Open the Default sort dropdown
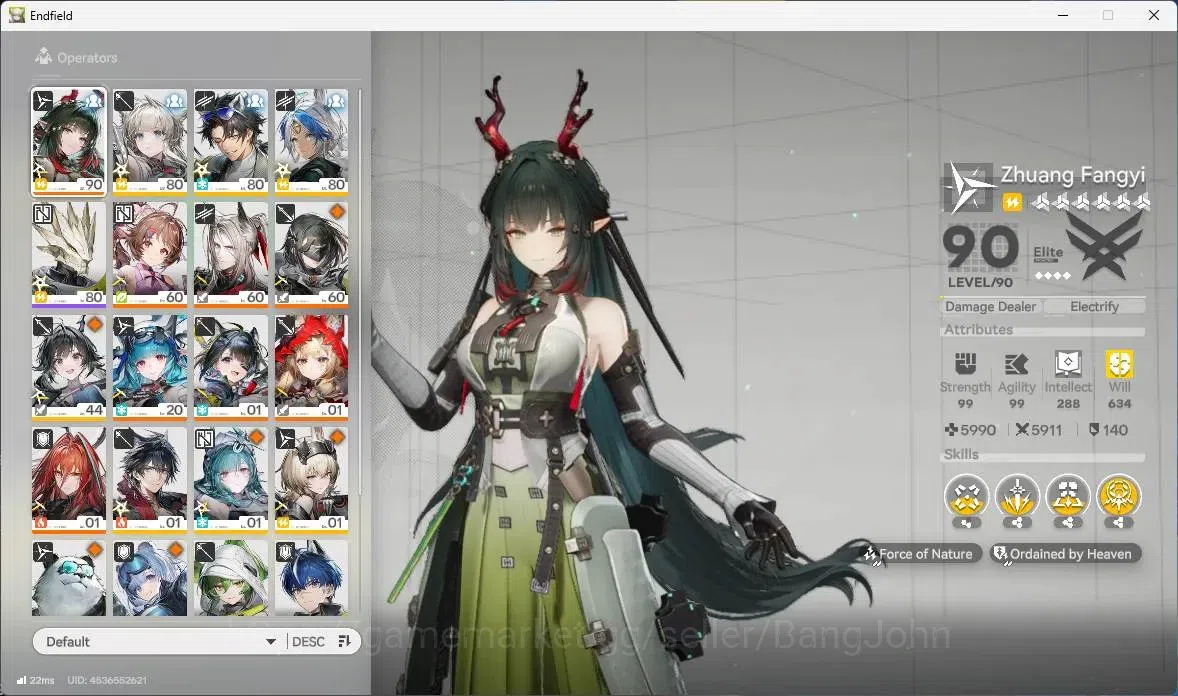Screen dimensions: 1178x696 click(x=159, y=641)
